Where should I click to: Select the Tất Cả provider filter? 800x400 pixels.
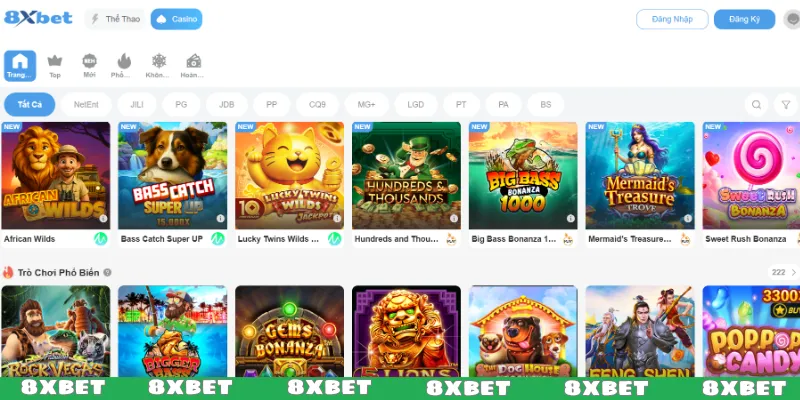click(x=30, y=105)
